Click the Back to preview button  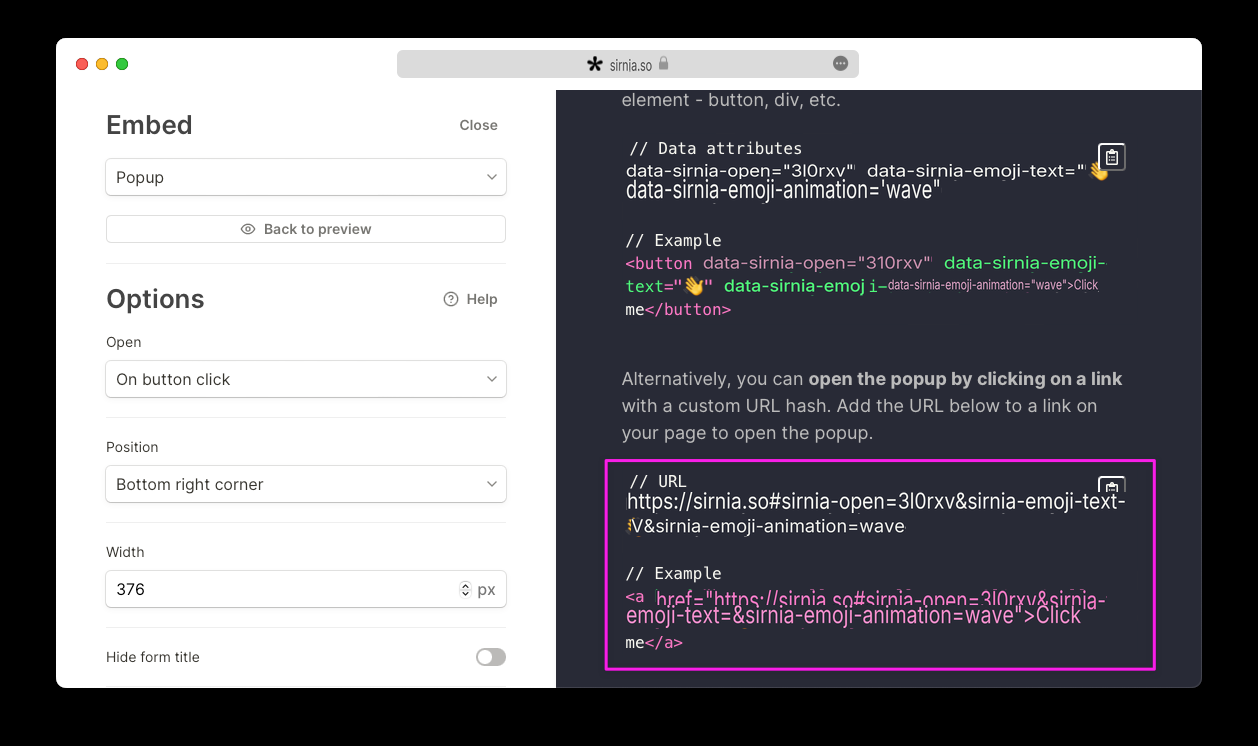click(306, 229)
